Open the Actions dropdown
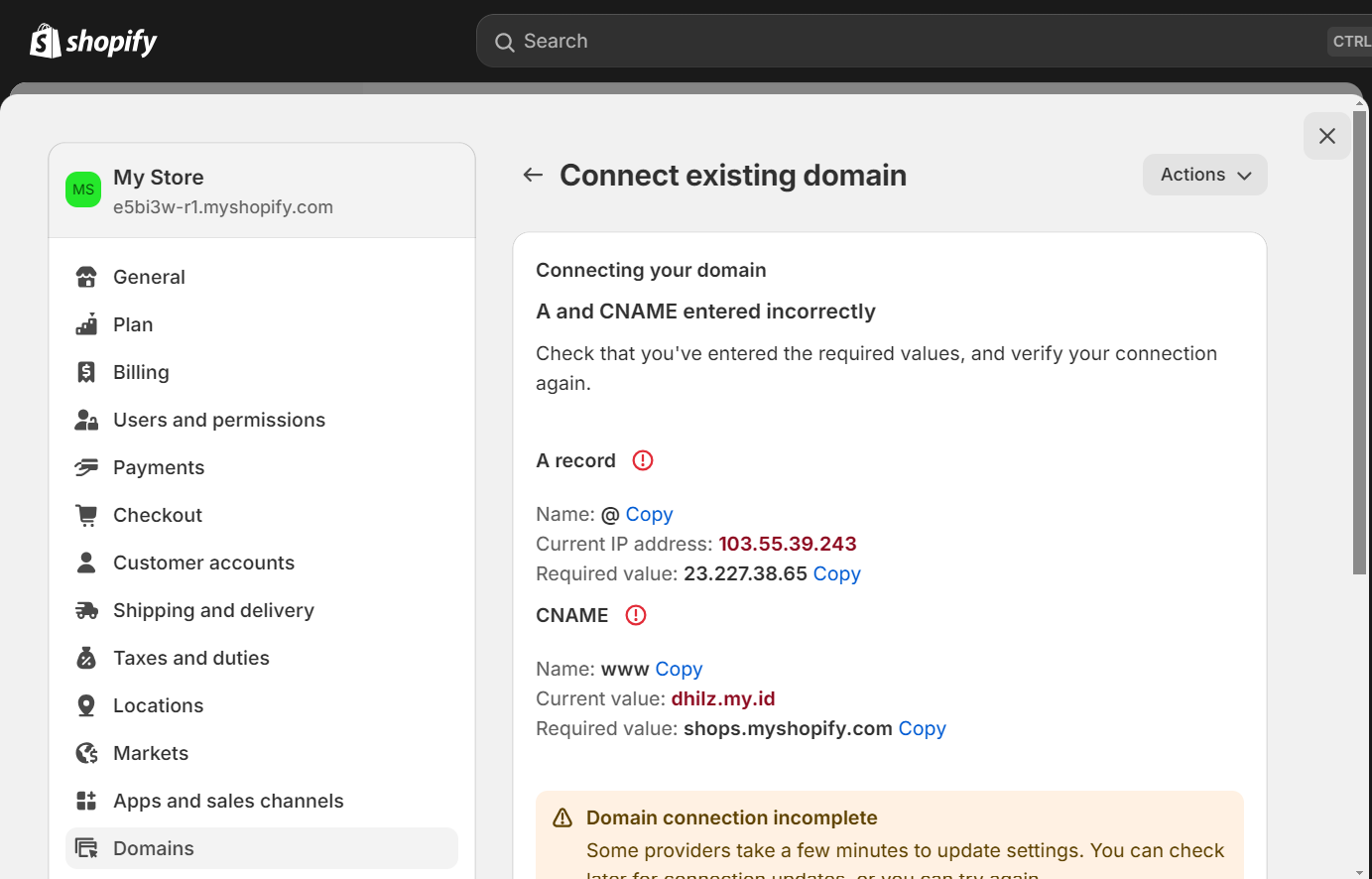Screen dimensions: 1372x879 [x=1205, y=175]
